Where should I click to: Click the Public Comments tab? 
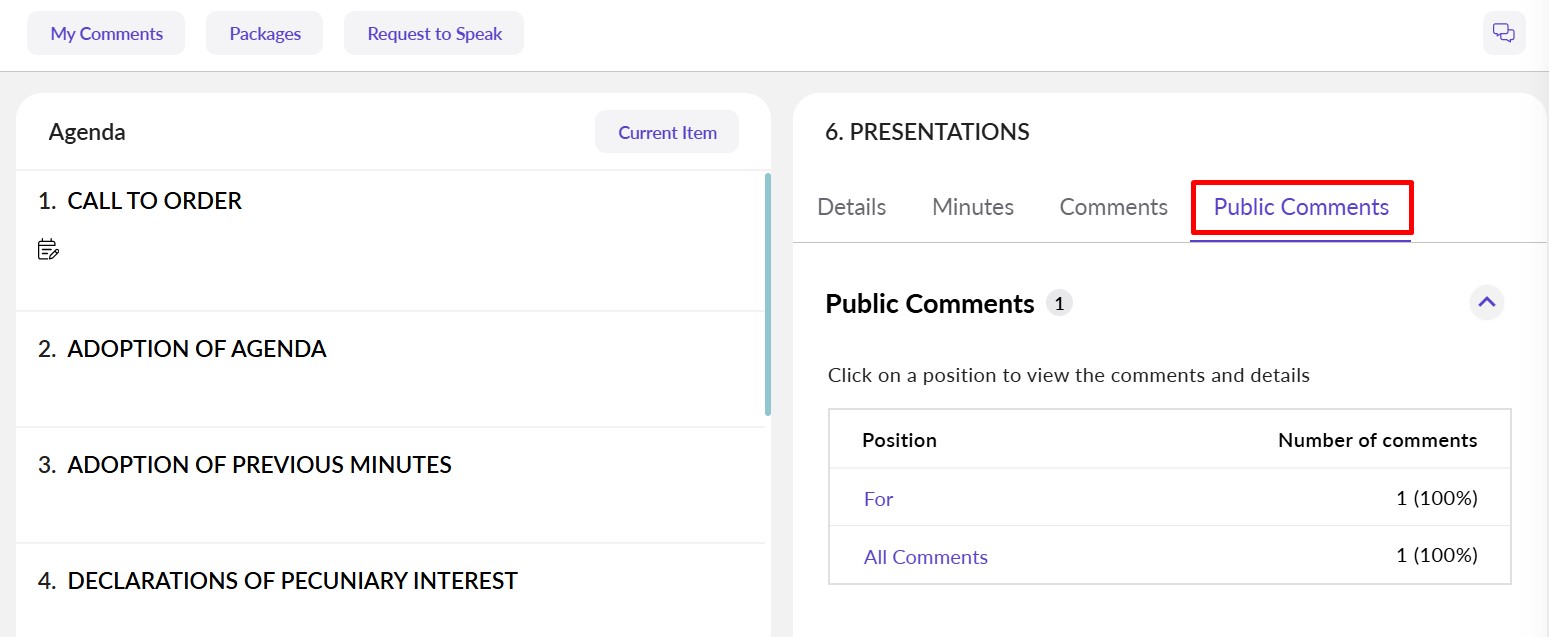pyautogui.click(x=1301, y=207)
